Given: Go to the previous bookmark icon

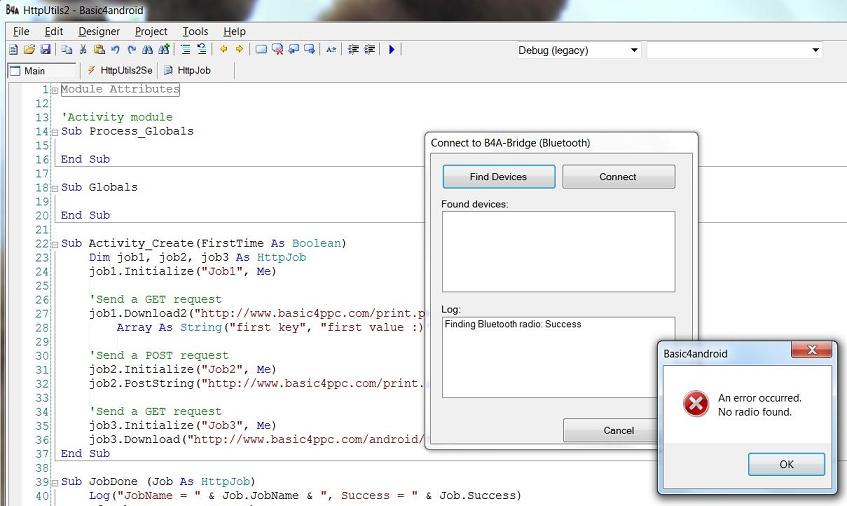Looking at the screenshot, I should [293, 50].
